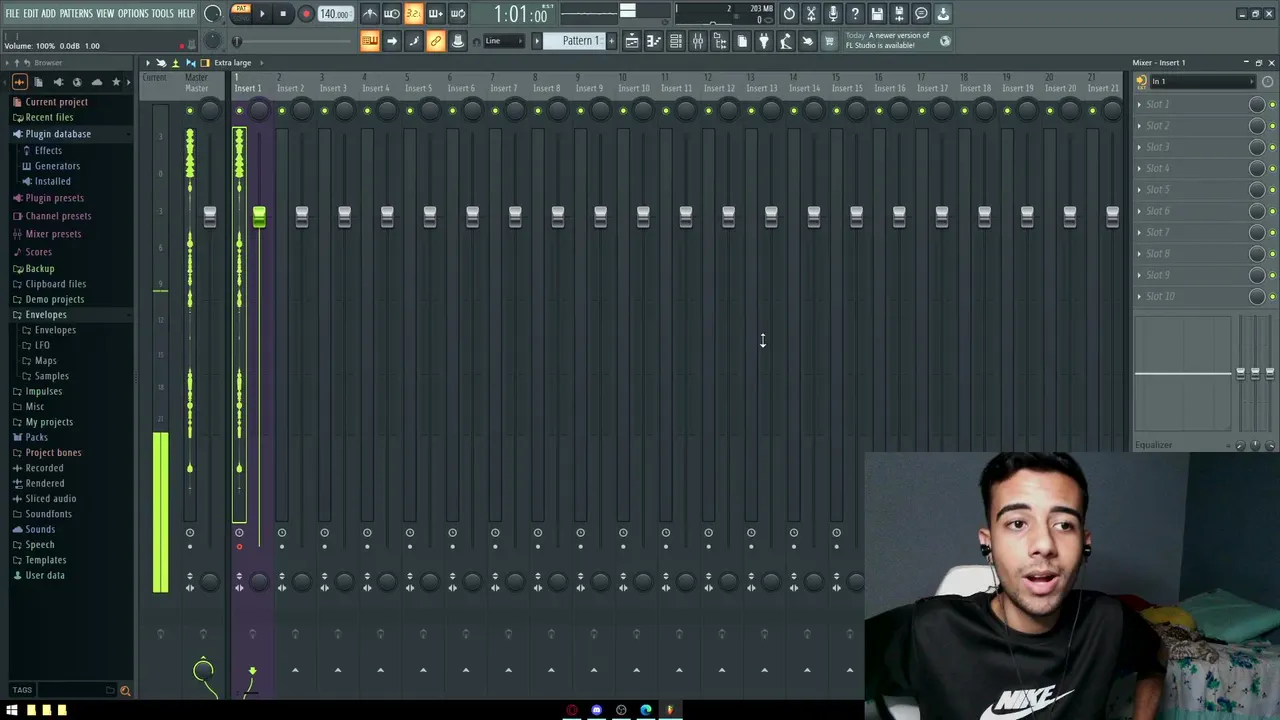Click the Insert 1 green volume fader
The image size is (1280, 720).
point(259,216)
